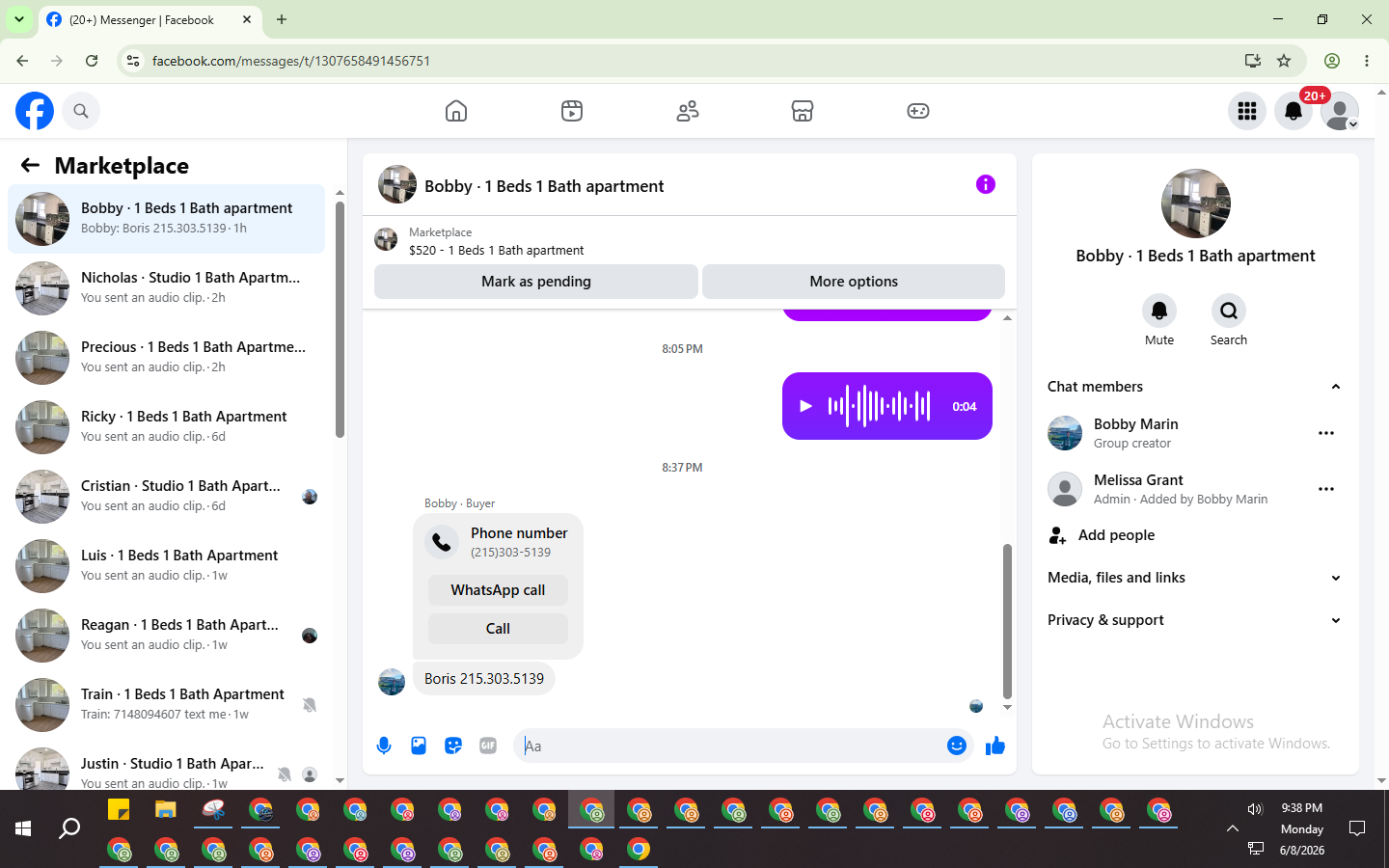Open Precious 1 Beds 1 Bath chat
This screenshot has height=868, width=1389.
tap(166, 358)
